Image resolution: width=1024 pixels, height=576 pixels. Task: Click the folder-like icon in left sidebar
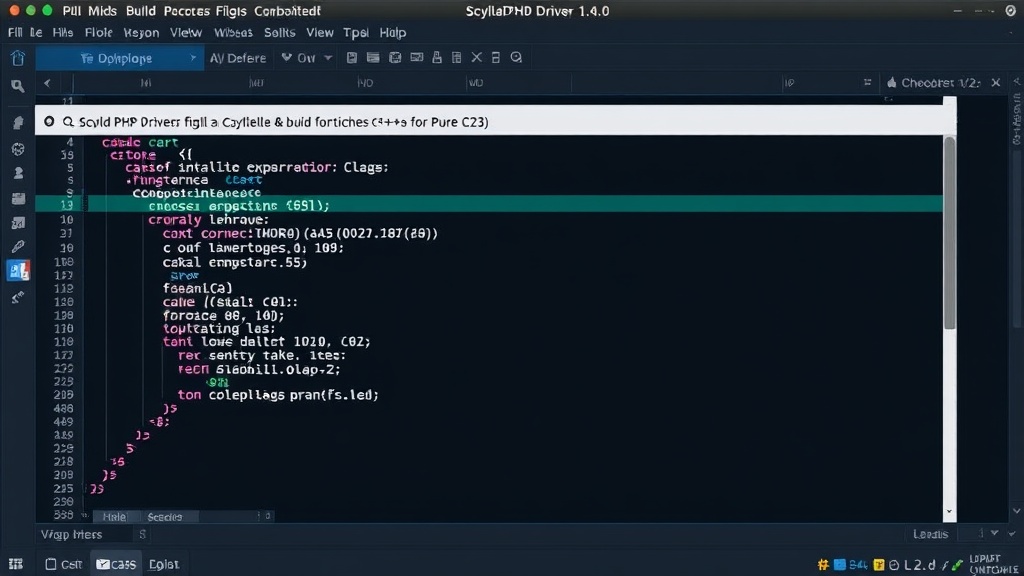(18, 198)
